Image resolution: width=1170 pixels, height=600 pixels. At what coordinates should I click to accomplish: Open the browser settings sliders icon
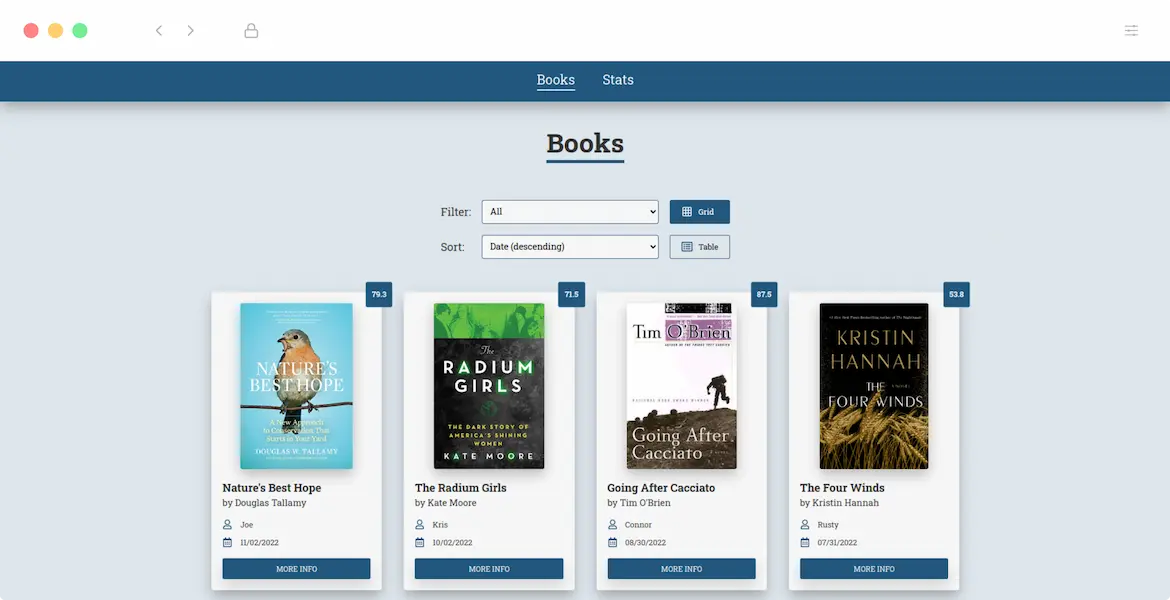[x=1131, y=31]
